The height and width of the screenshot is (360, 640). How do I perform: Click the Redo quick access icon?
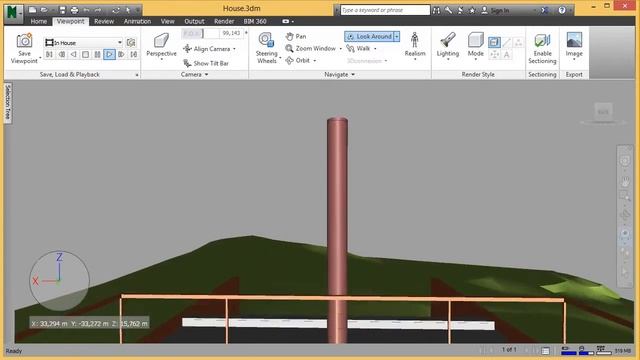pos(98,10)
